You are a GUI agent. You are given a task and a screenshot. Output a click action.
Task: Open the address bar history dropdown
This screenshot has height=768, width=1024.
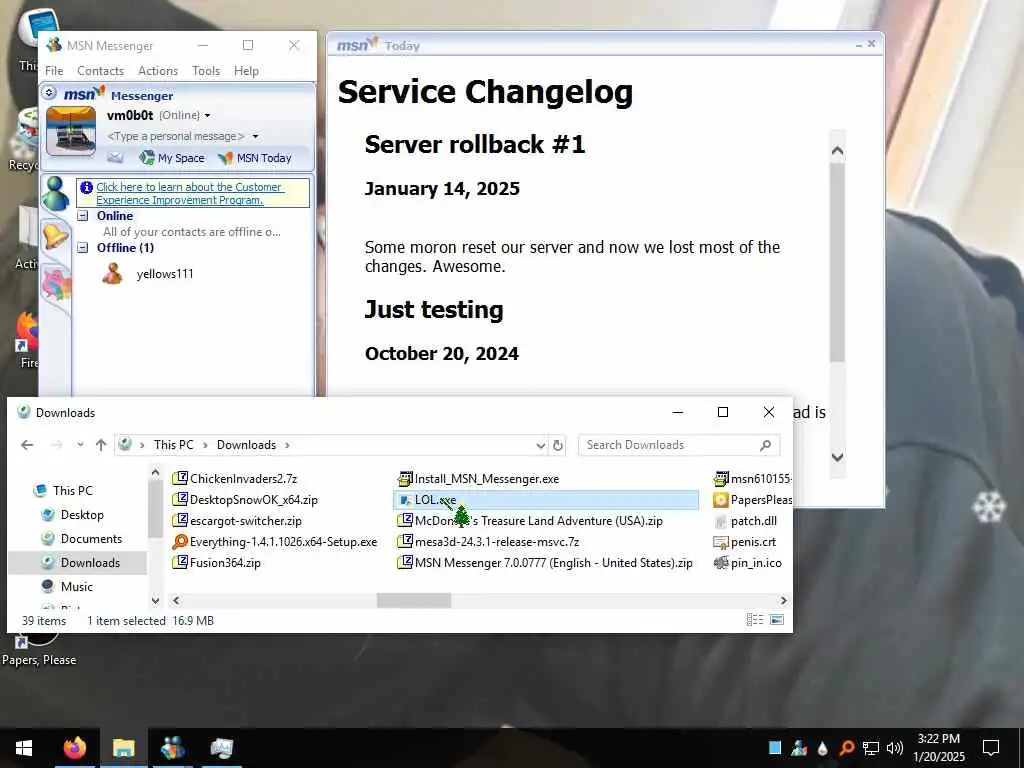pyautogui.click(x=541, y=445)
